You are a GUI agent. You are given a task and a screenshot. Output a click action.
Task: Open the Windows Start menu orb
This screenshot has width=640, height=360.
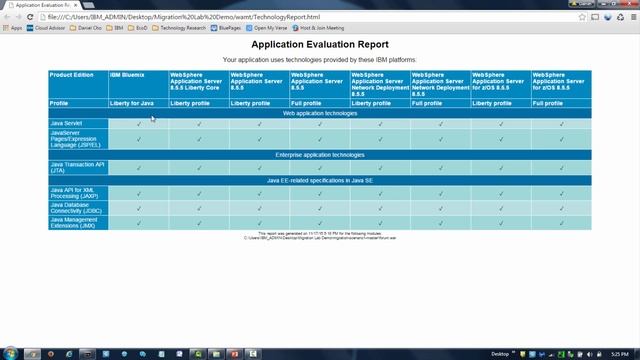(10, 353)
